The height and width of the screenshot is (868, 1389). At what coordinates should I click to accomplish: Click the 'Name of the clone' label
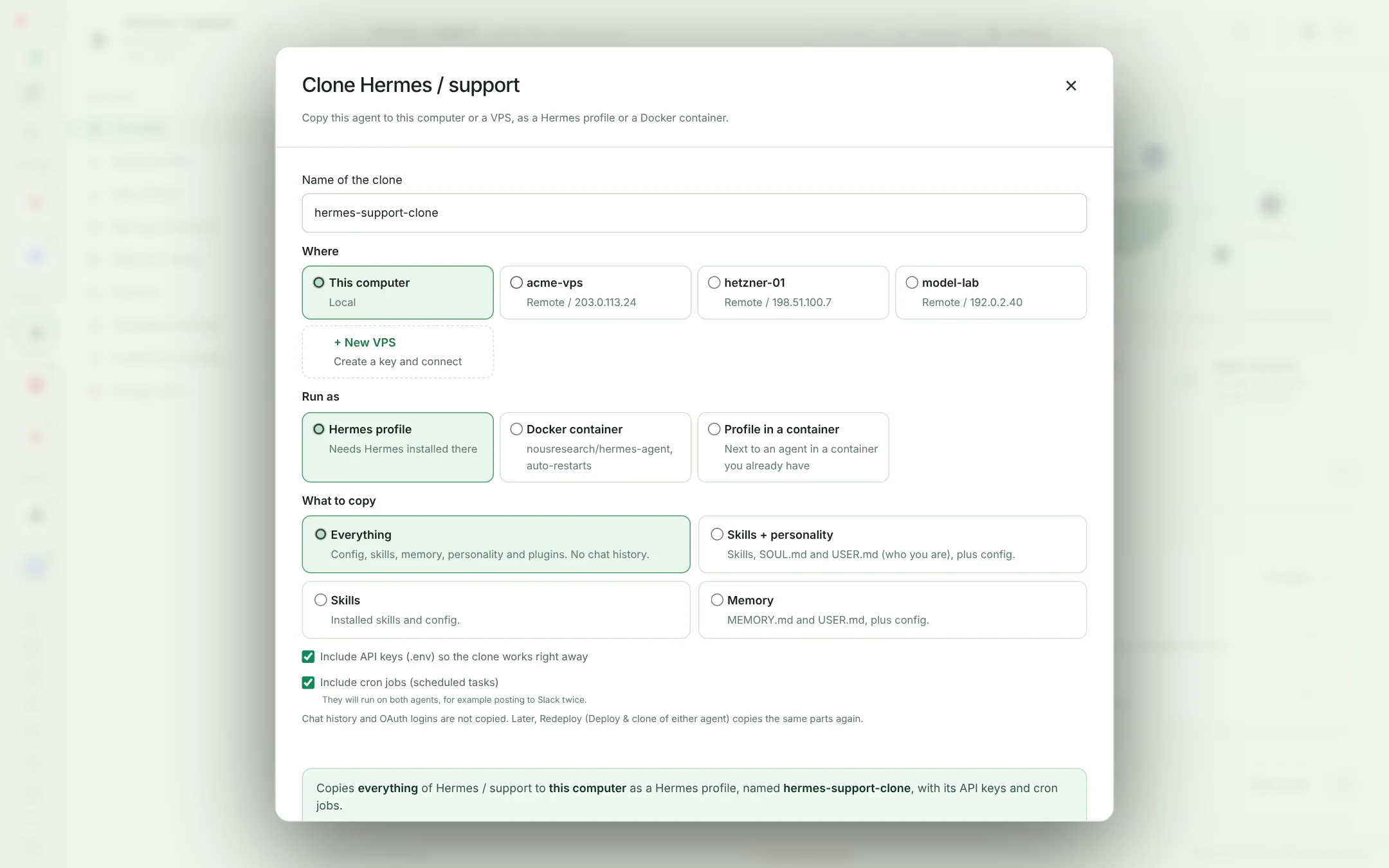352,180
